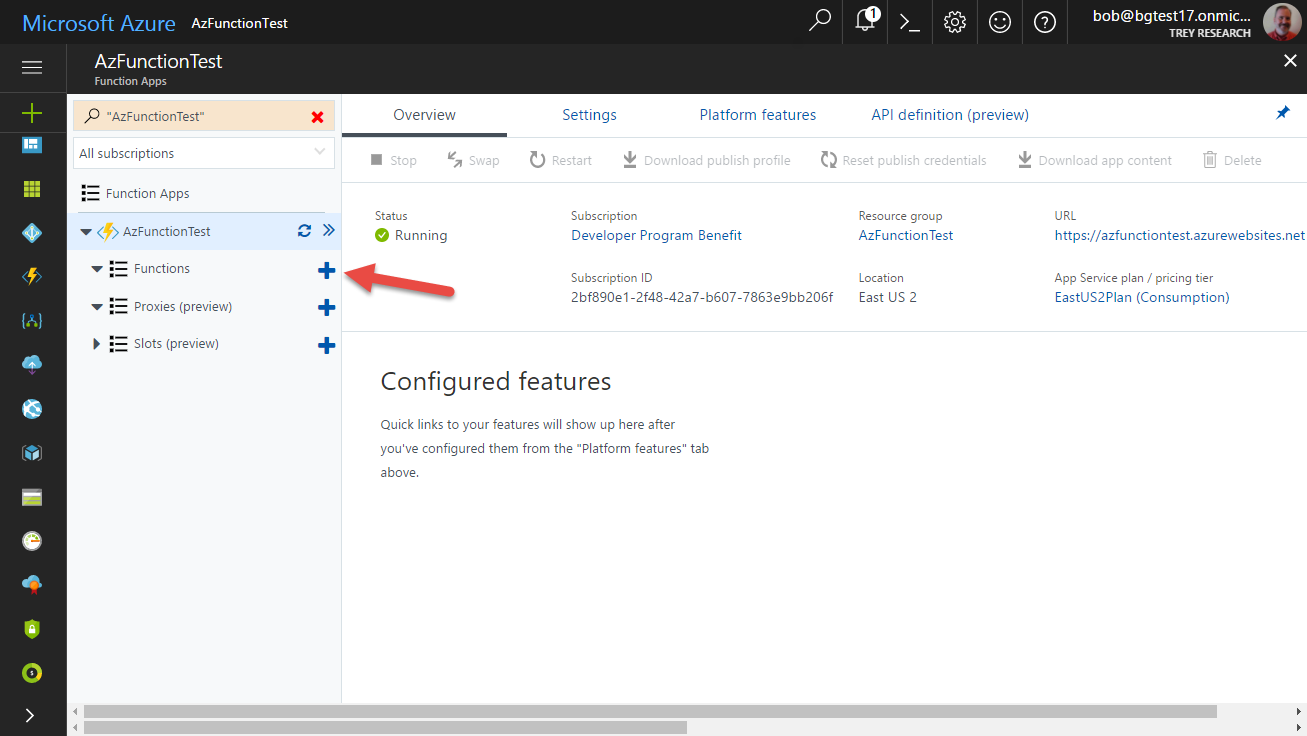This screenshot has height=736, width=1307.
Task: Click the search field containing "AzFunctionTest"
Action: [x=204, y=117]
